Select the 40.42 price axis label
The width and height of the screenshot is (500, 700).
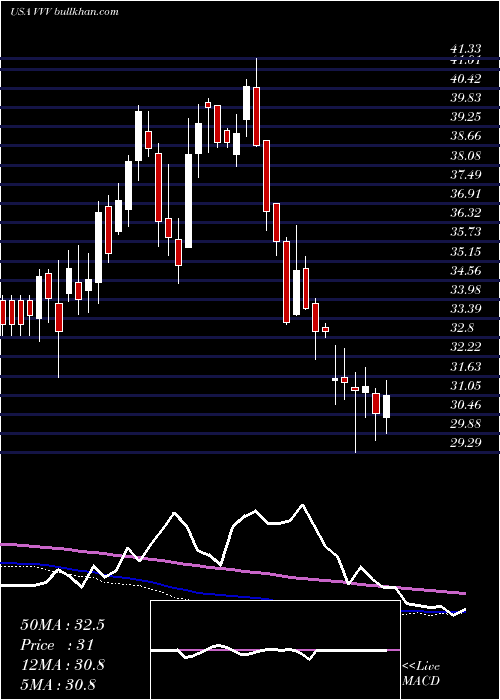pos(466,79)
